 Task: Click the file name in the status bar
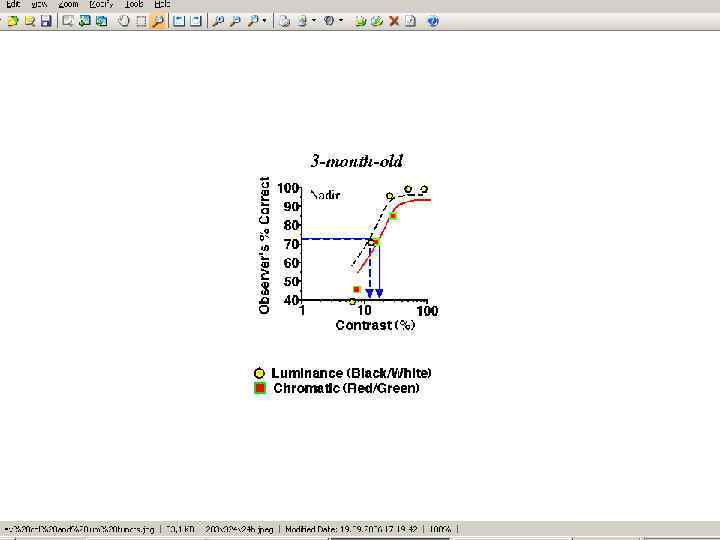click(x=79, y=529)
